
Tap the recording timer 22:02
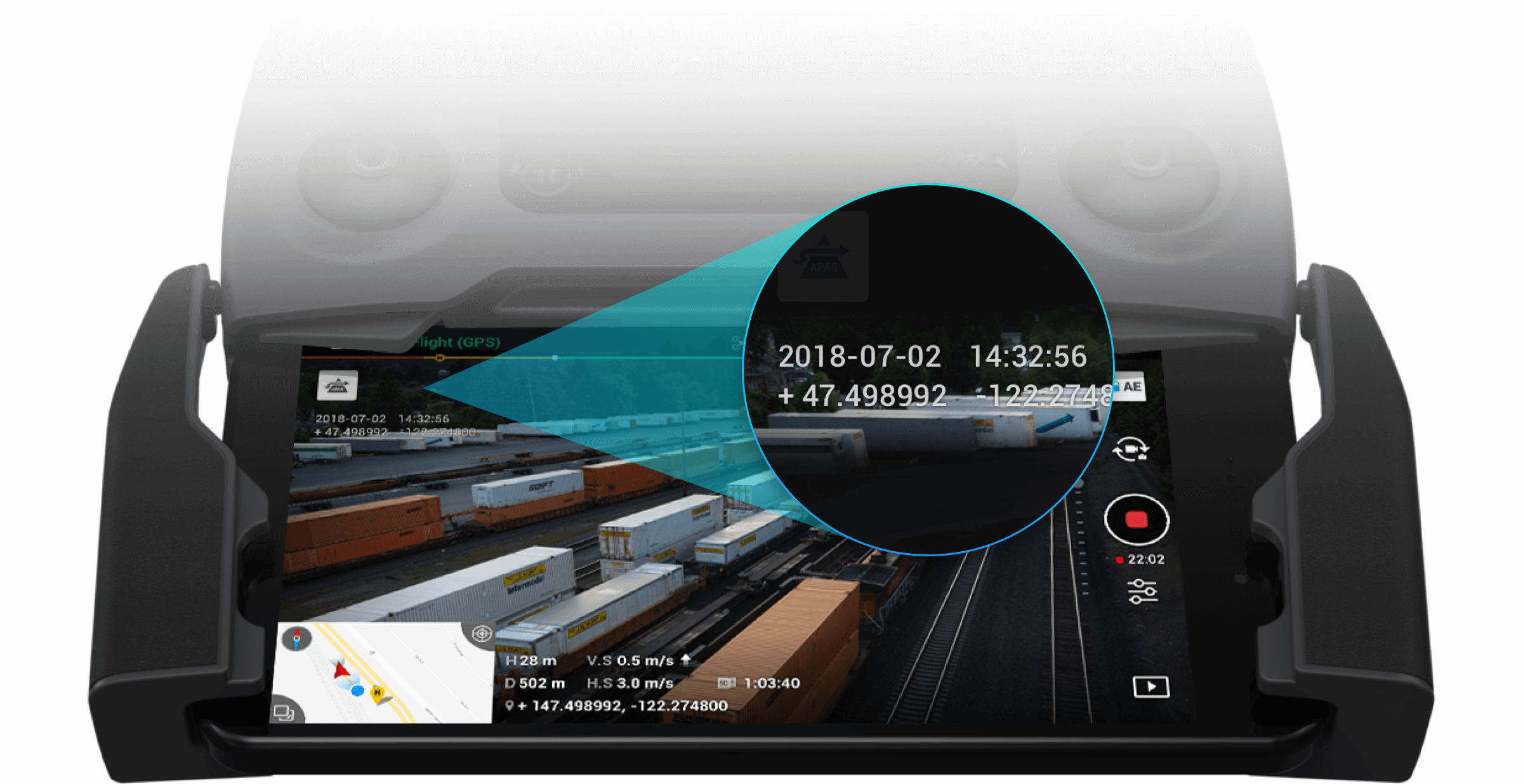pyautogui.click(x=1145, y=559)
